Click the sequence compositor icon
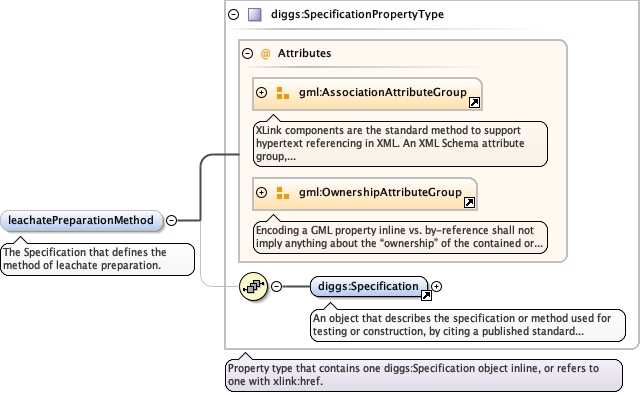The width and height of the screenshot is (641, 395). point(253,287)
